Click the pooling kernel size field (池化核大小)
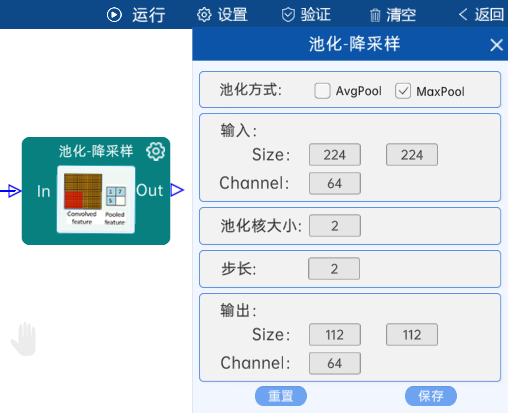Image resolution: width=508 pixels, height=413 pixels. coord(335,226)
